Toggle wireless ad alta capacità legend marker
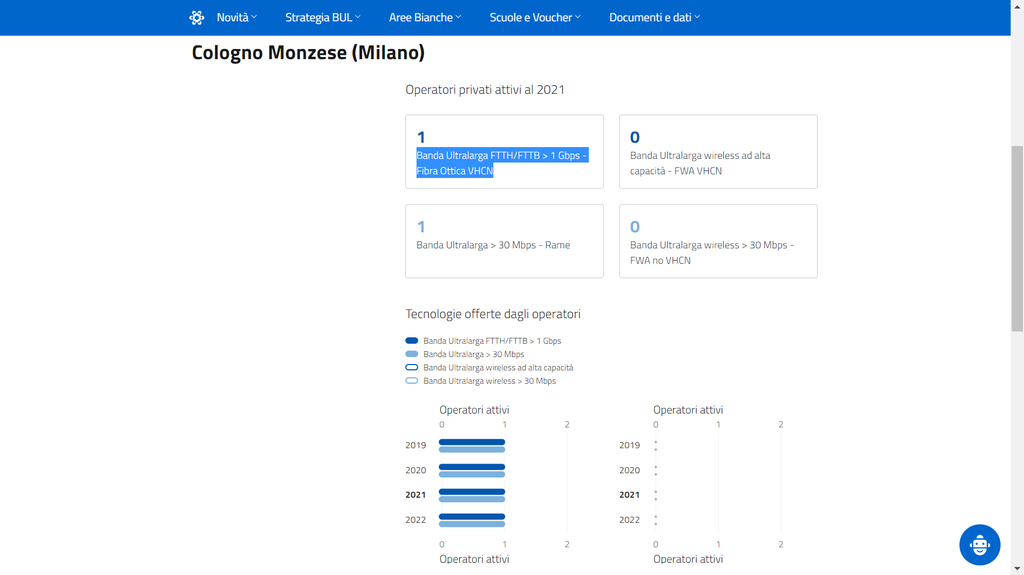 click(412, 367)
